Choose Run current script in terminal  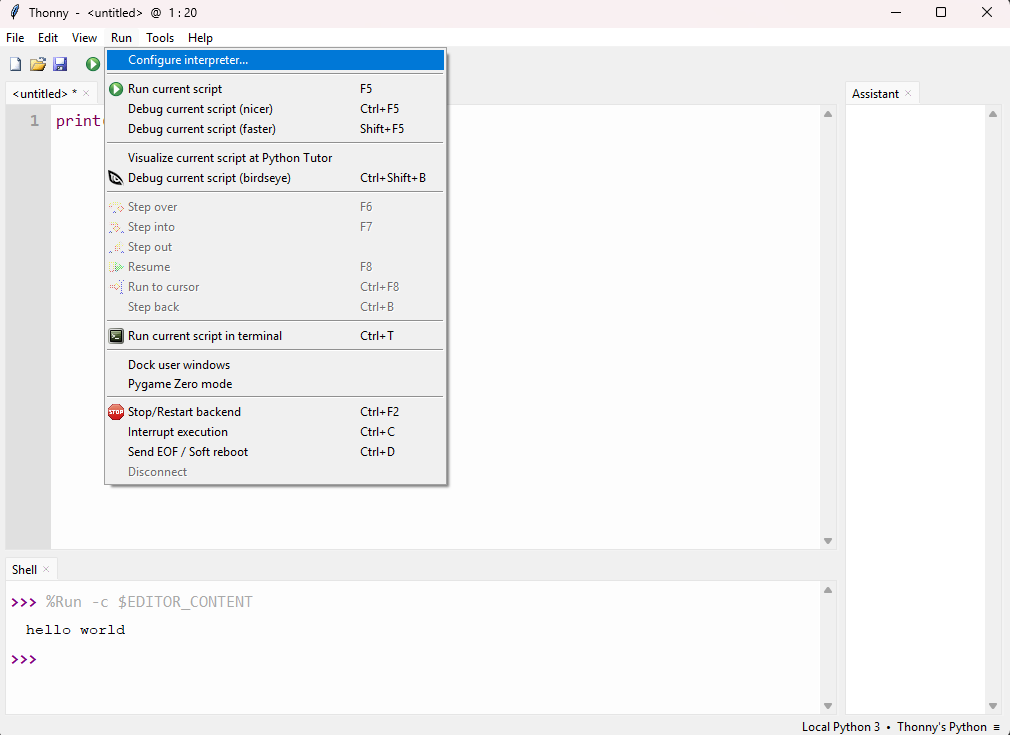(x=276, y=336)
